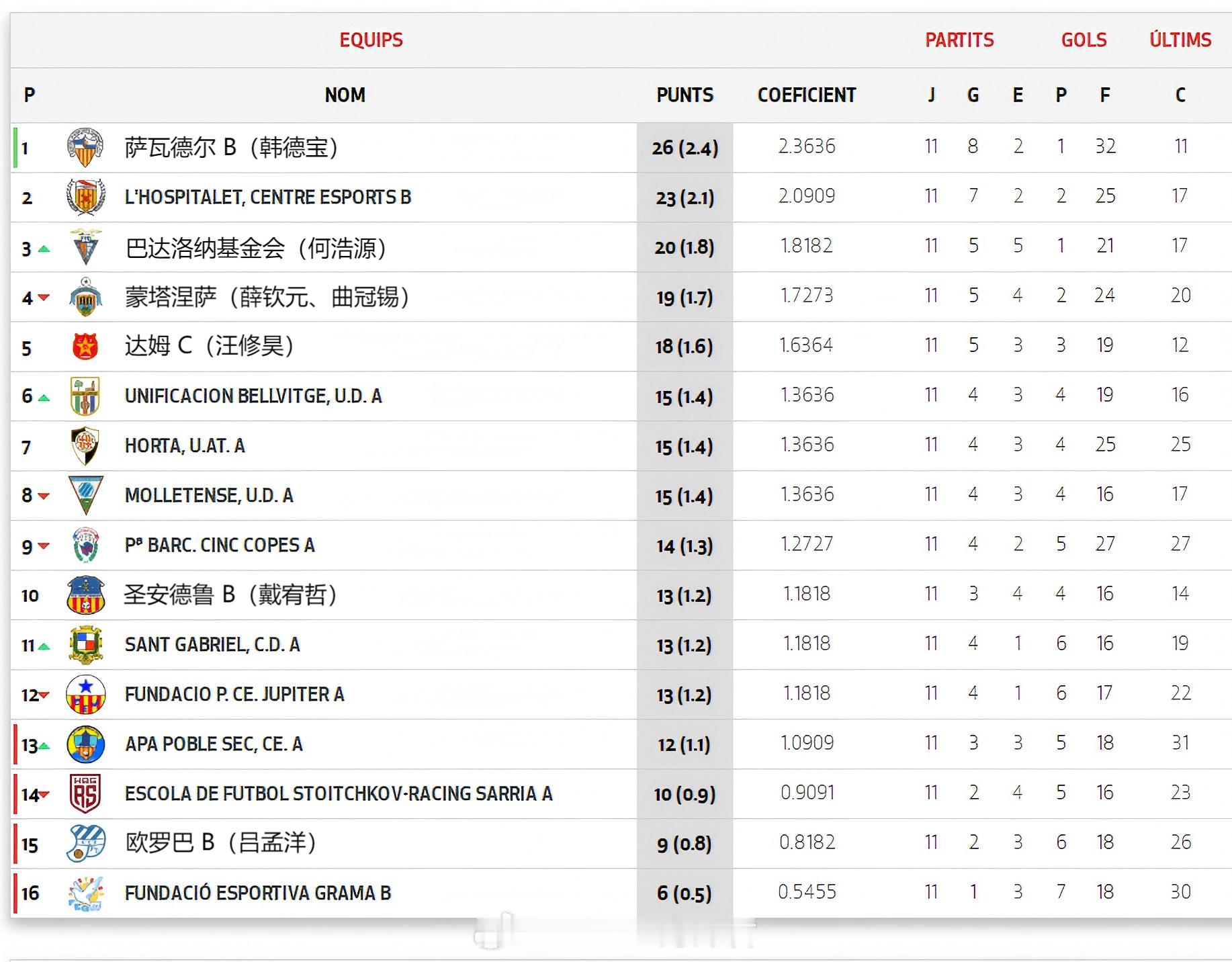
Task: Open team 巴达洛纳基金会（何浩源）
Action: (x=255, y=248)
